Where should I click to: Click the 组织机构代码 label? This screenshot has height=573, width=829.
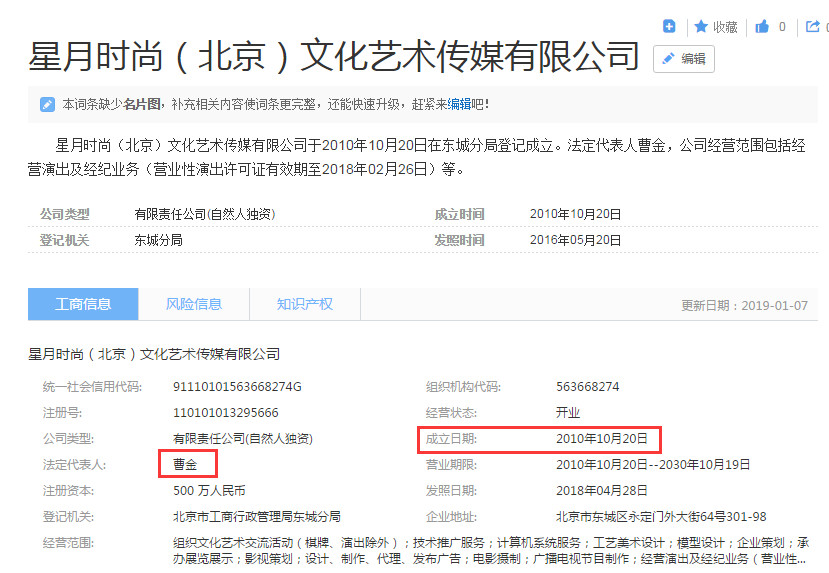(463, 387)
